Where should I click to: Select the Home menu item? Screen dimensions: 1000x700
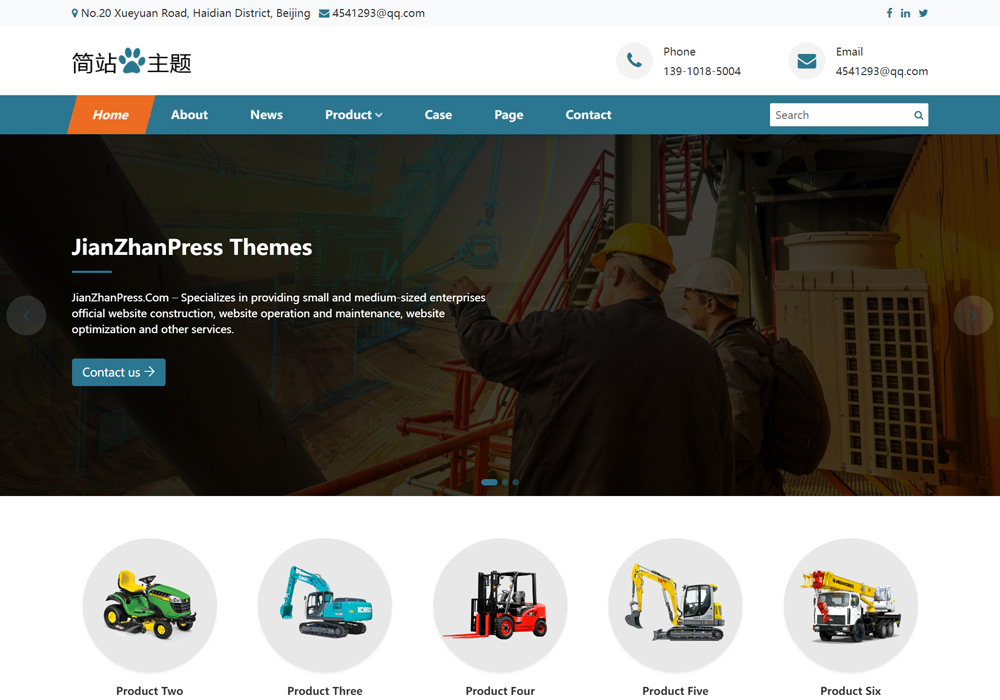(110, 115)
